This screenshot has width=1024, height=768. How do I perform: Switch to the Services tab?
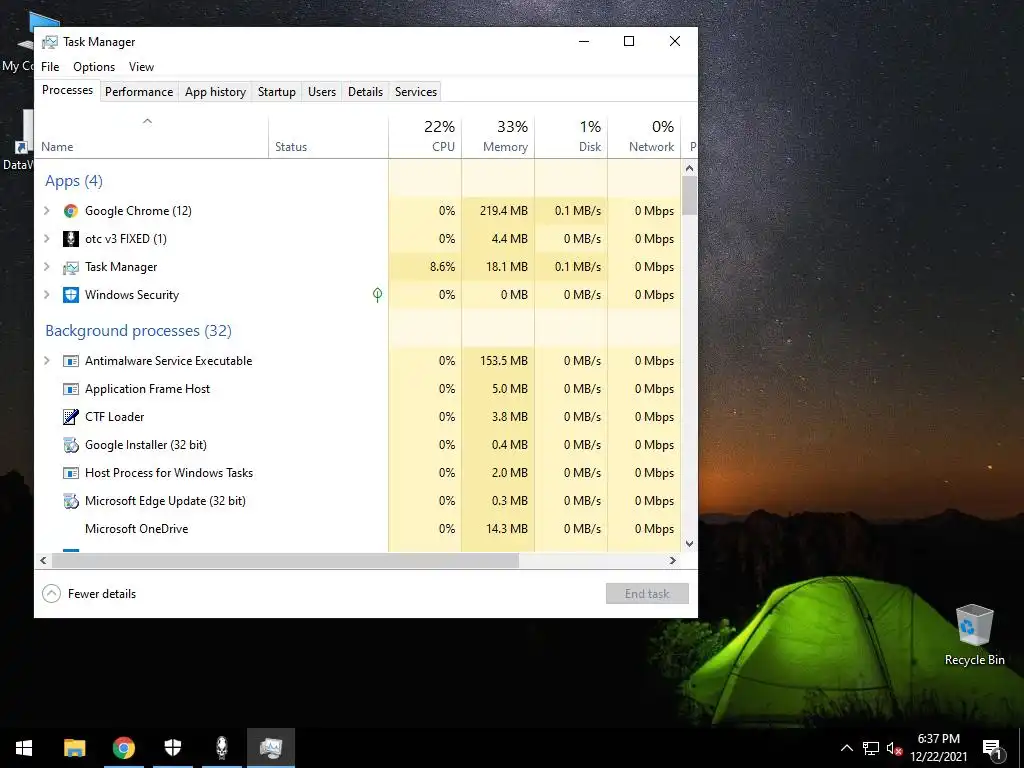[416, 92]
